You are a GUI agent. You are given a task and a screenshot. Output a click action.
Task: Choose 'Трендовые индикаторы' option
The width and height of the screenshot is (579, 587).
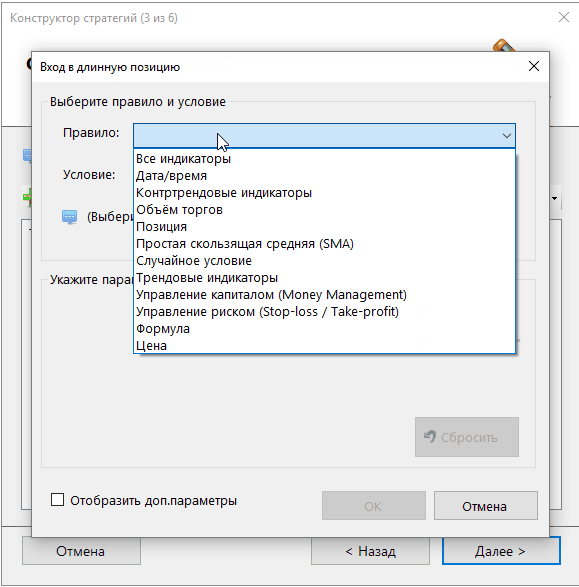pyautogui.click(x=324, y=278)
